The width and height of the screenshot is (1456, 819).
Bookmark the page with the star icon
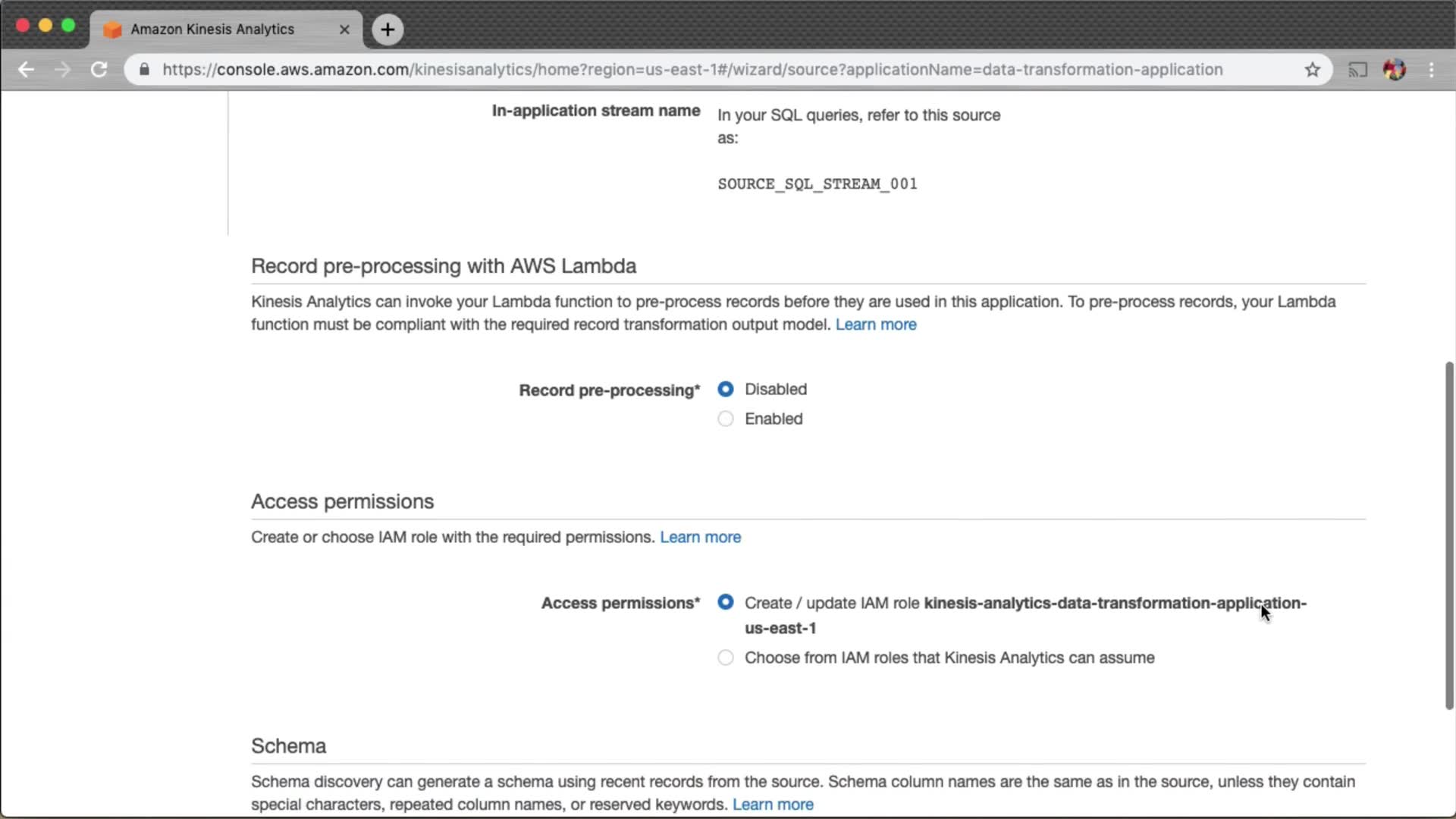[x=1313, y=70]
